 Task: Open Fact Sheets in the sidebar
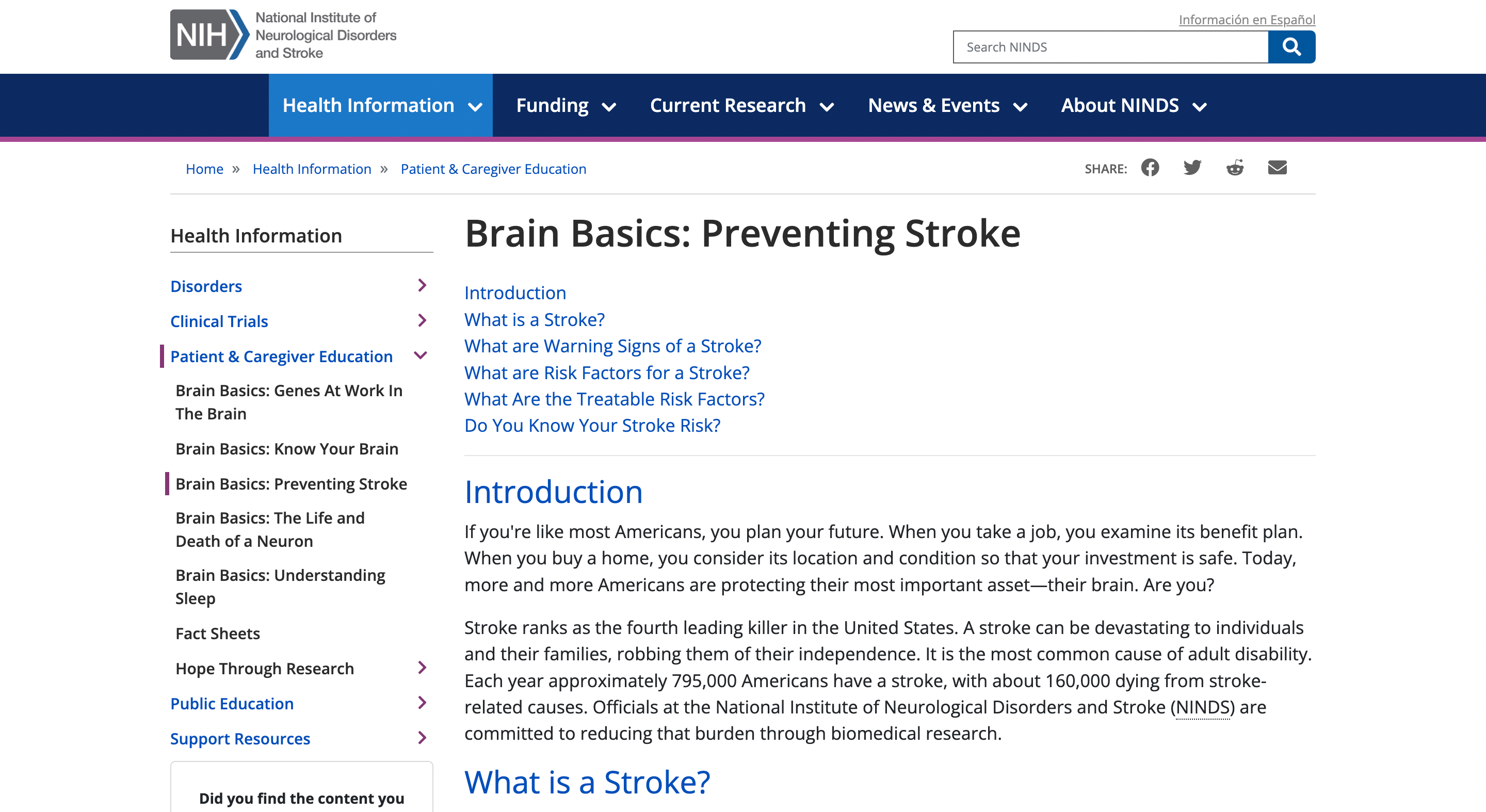click(x=217, y=634)
